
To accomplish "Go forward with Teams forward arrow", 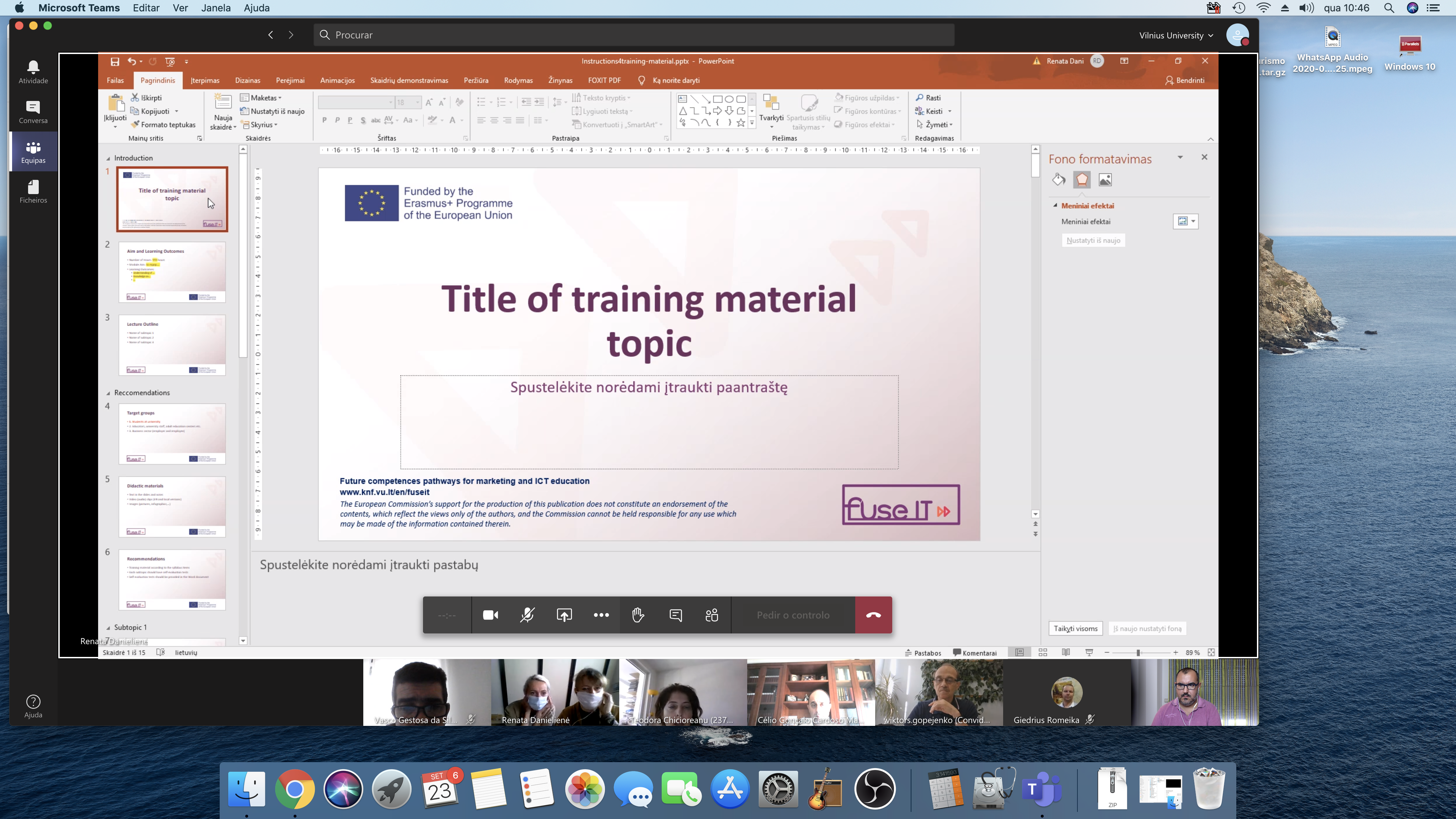I will 291,35.
